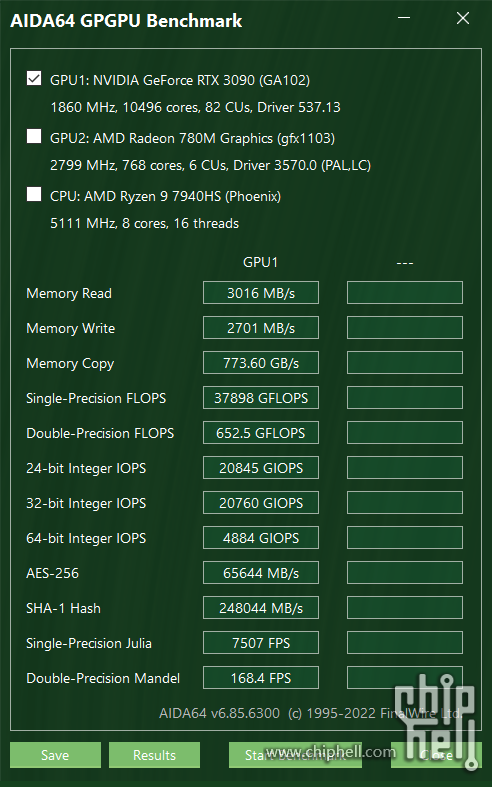Image resolution: width=492 pixels, height=787 pixels.
Task: Open the Results button
Action: coord(154,755)
